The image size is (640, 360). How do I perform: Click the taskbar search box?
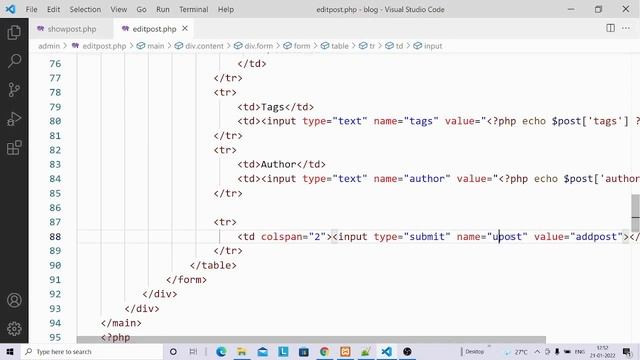click(92, 351)
